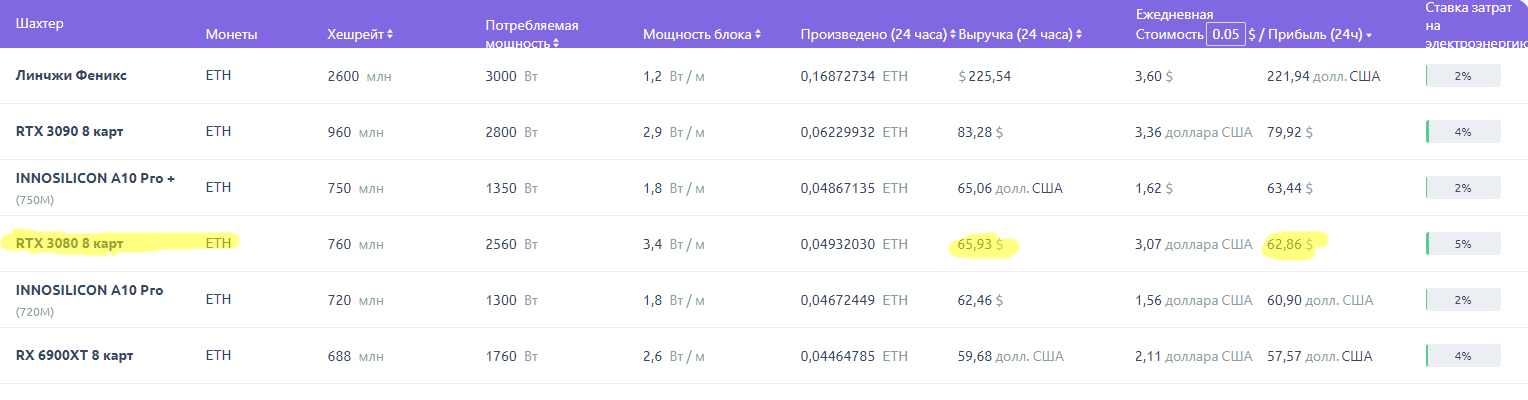Screen dimensions: 1528x400
Task: Select the RX 6900XT 8 карт miner
Action: point(74,355)
